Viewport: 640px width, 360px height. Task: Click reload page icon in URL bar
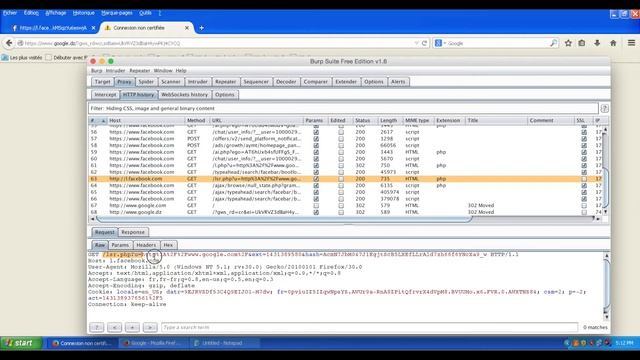click(424, 43)
